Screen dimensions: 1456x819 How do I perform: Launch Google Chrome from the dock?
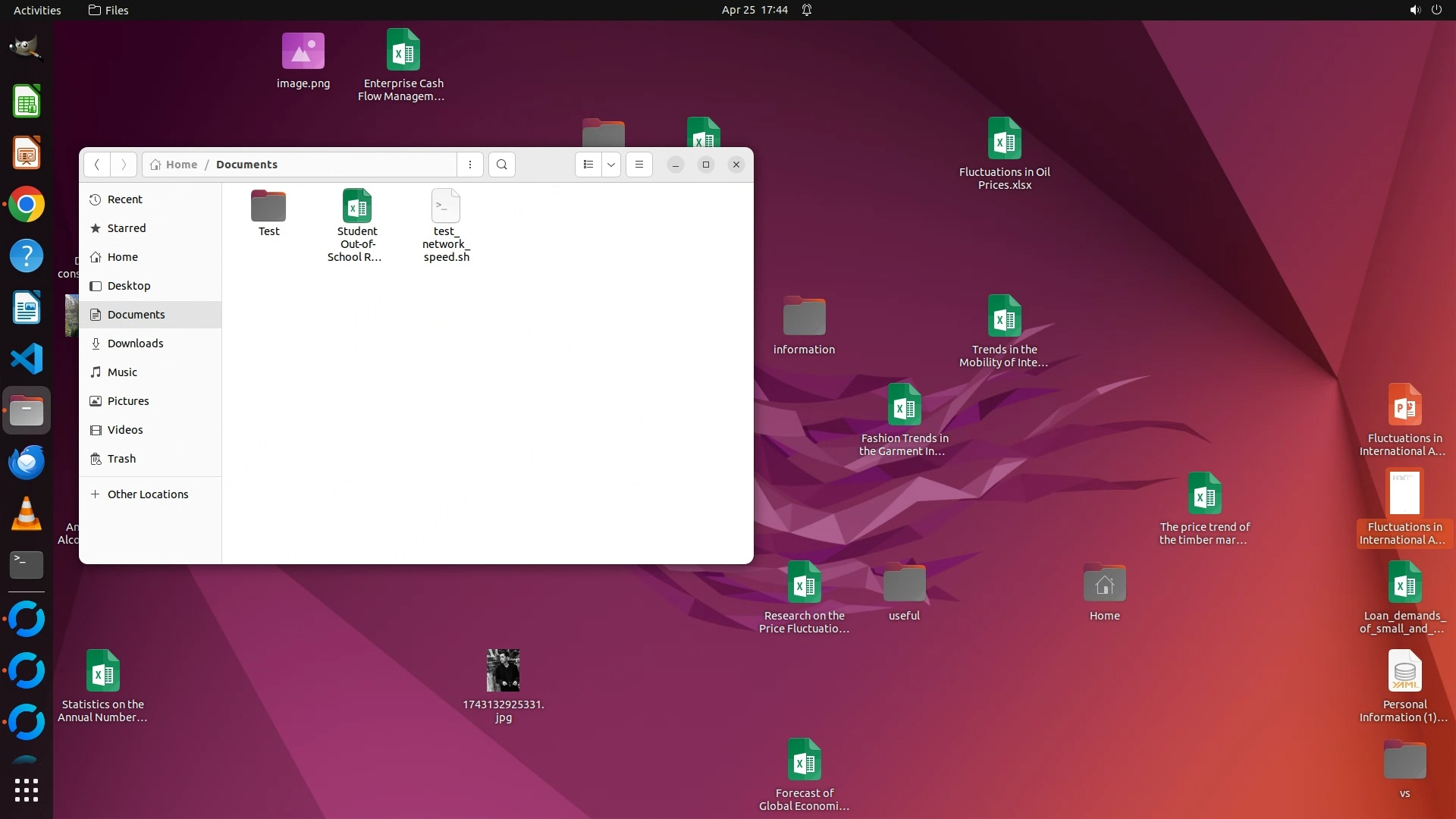click(x=27, y=205)
